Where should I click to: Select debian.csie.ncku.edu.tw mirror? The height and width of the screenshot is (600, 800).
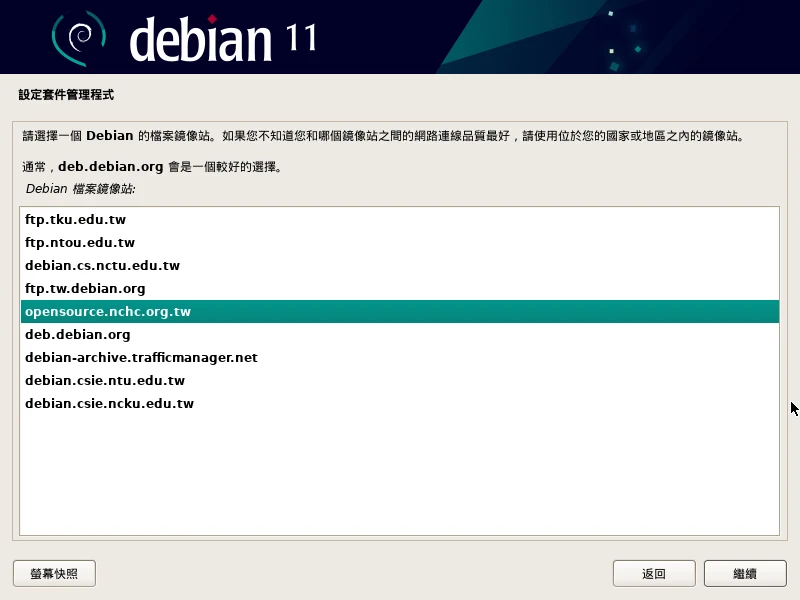399,403
